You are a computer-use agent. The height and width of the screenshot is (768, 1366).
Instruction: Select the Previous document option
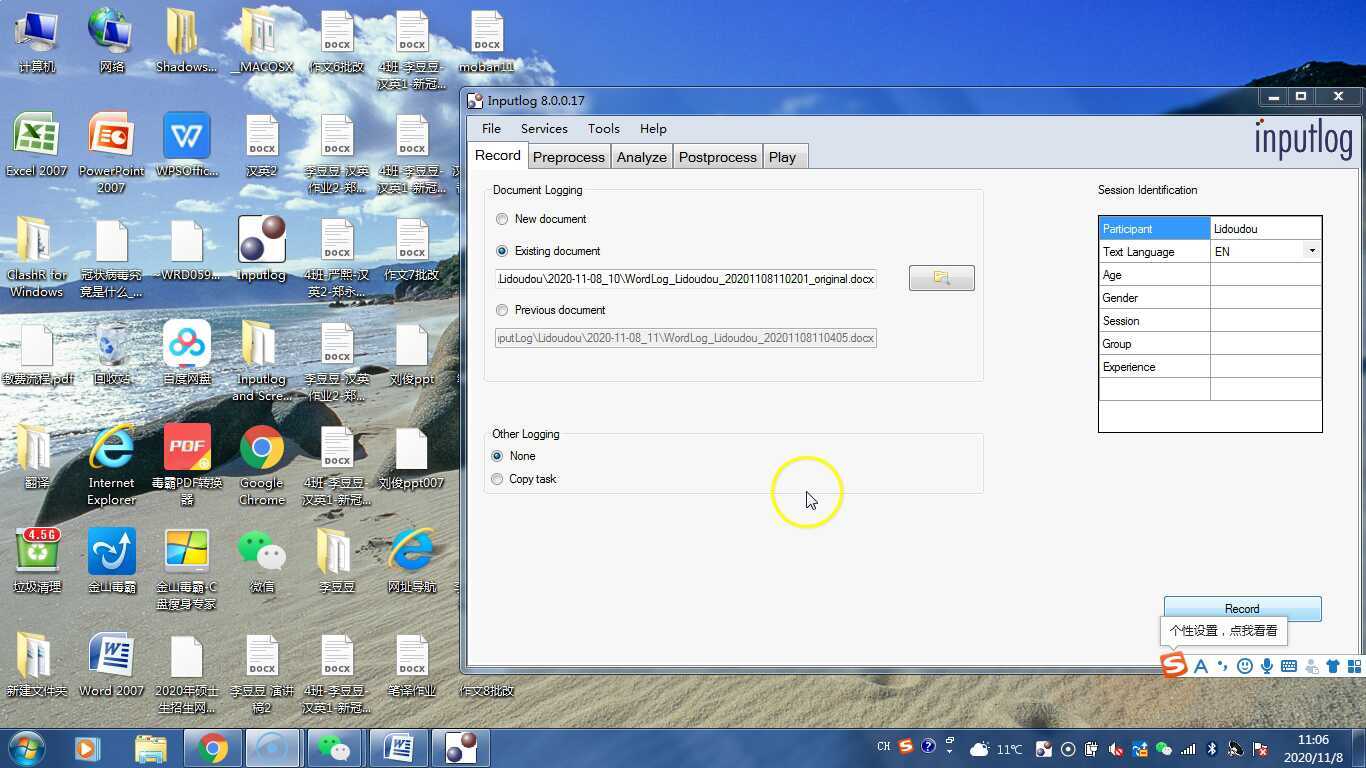tap(502, 310)
